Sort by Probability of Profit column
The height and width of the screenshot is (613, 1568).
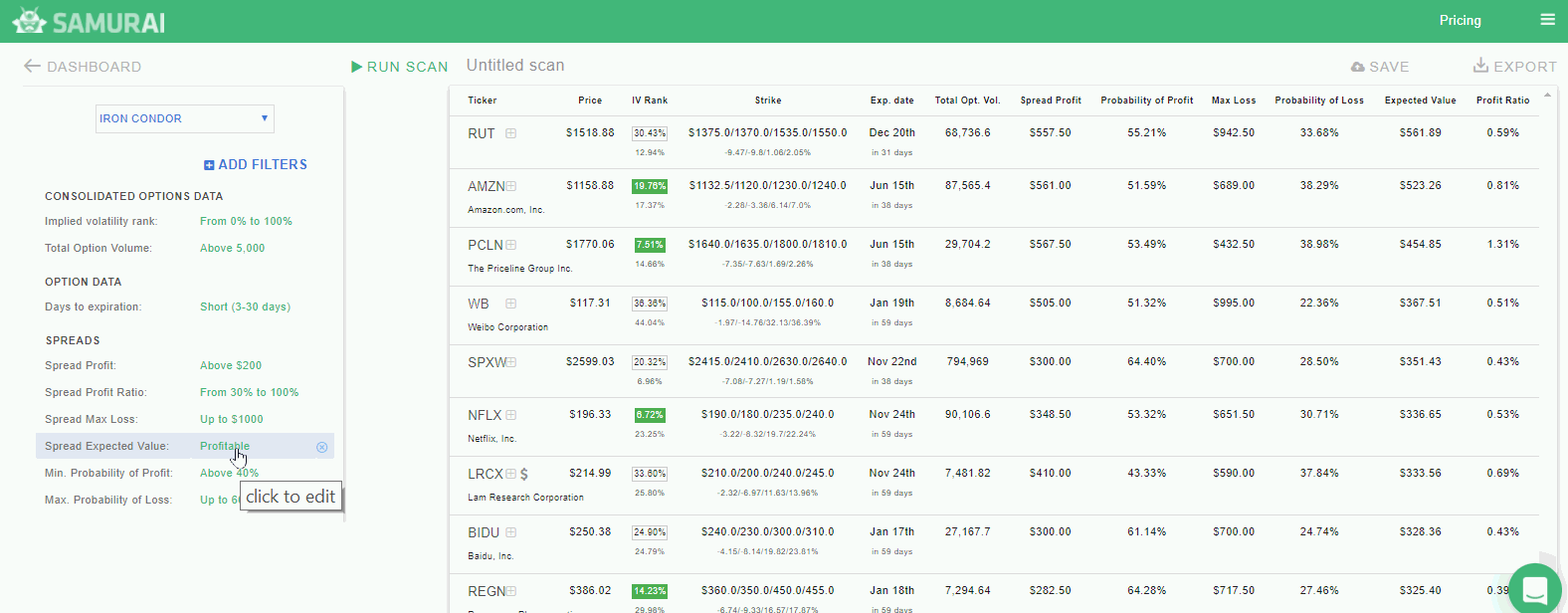click(1147, 101)
